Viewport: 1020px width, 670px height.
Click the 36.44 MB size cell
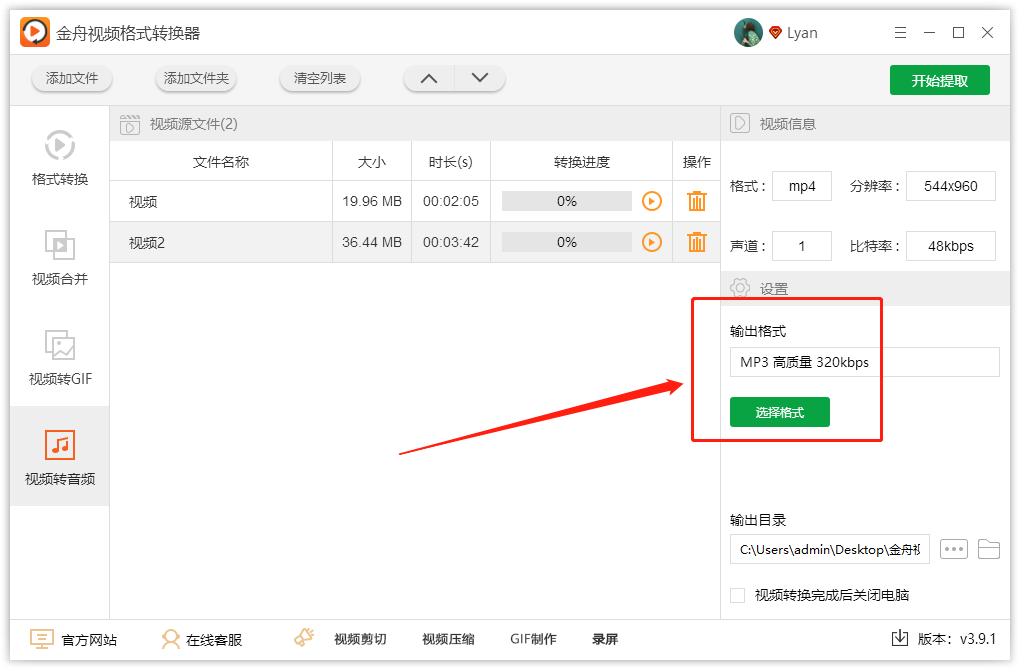372,243
